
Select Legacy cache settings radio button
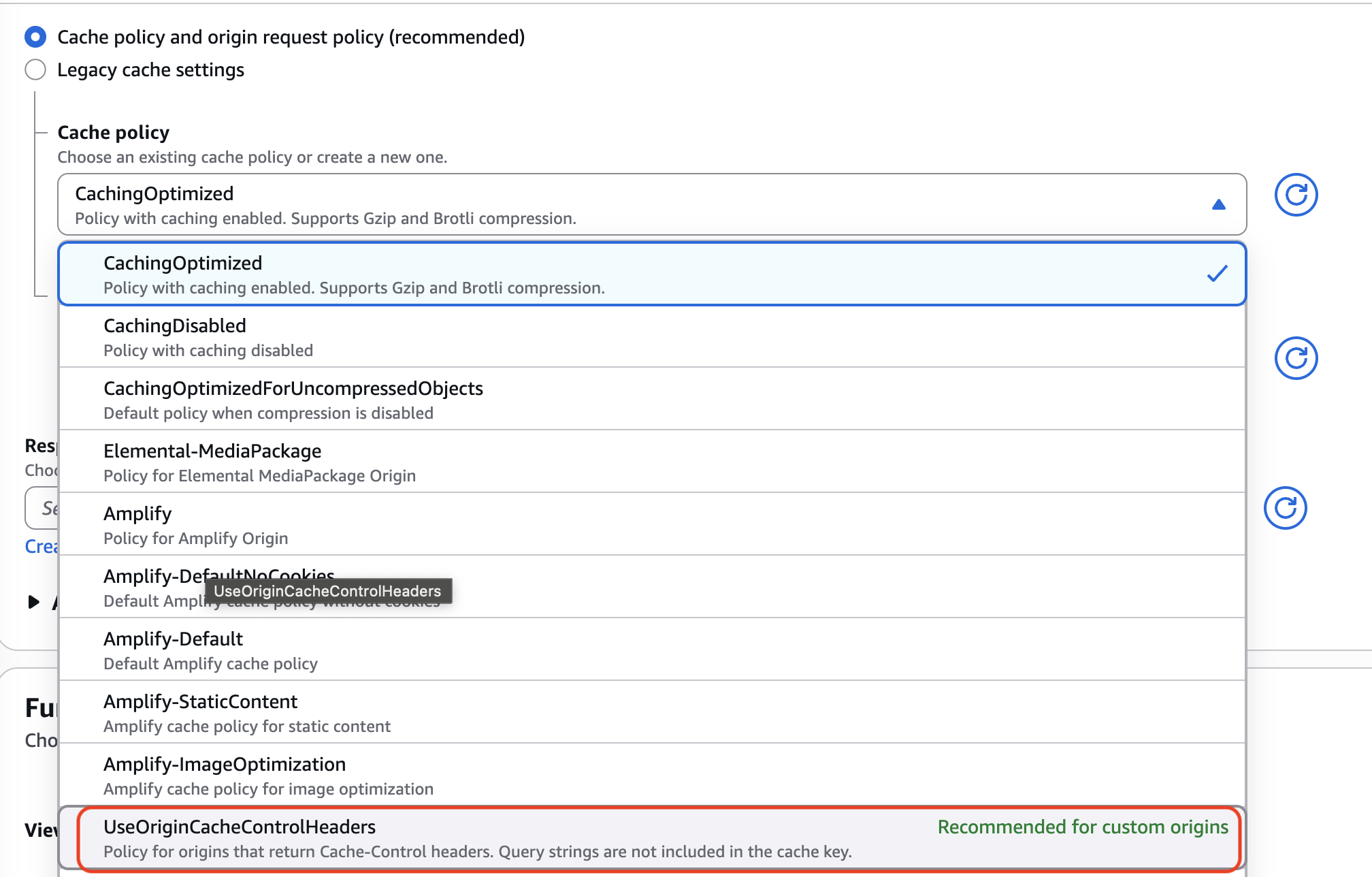pyautogui.click(x=35, y=69)
